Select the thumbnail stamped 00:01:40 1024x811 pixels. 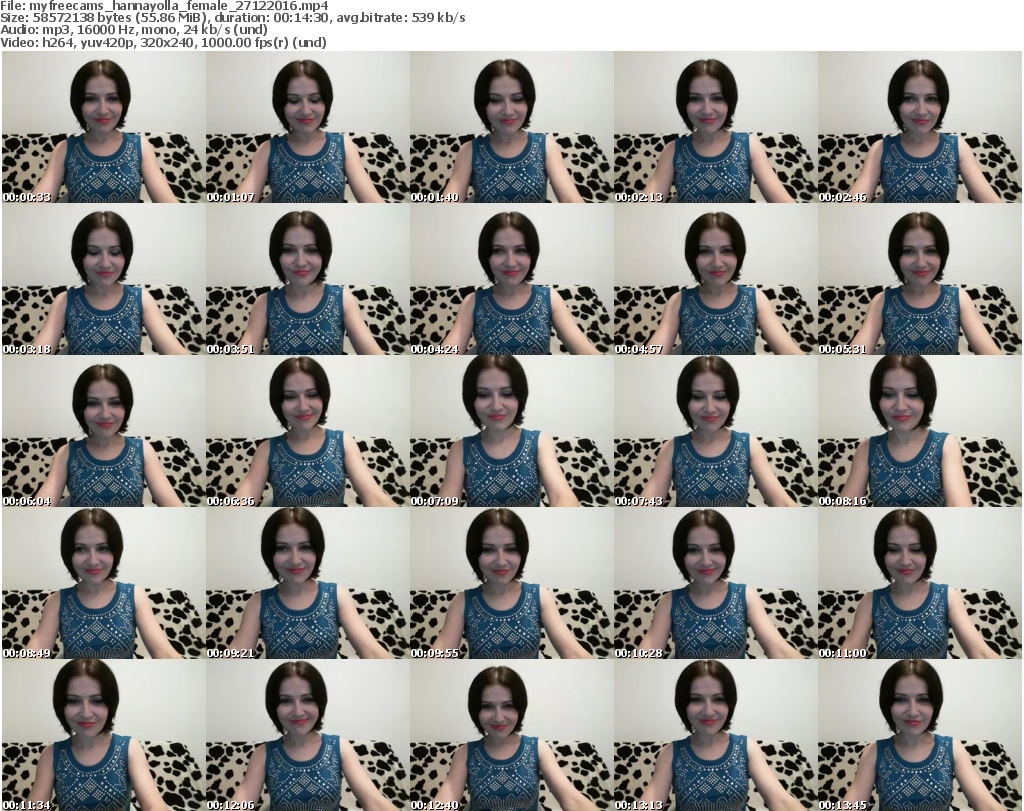coord(511,127)
